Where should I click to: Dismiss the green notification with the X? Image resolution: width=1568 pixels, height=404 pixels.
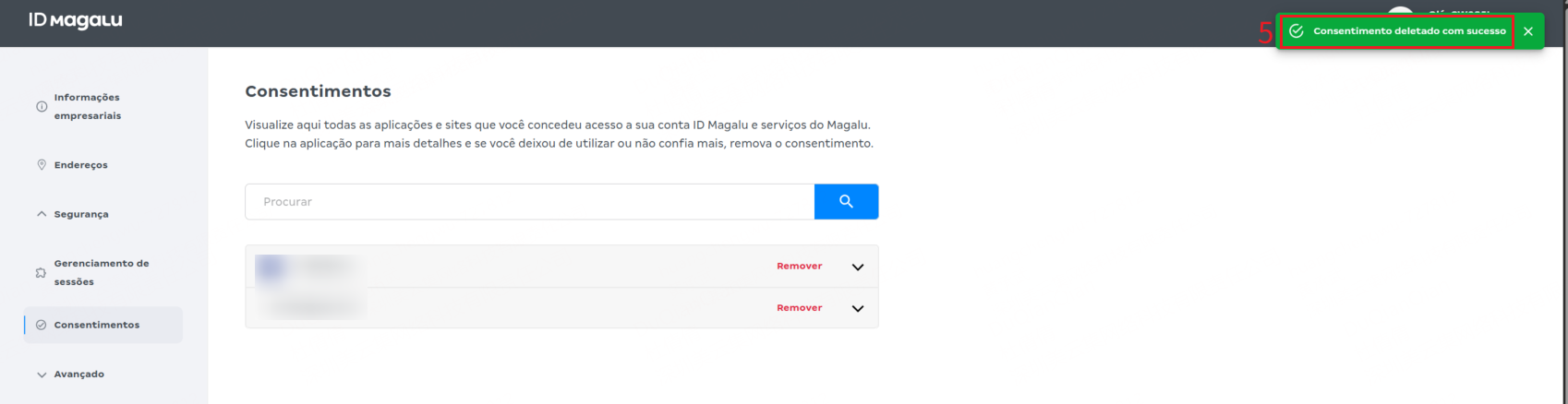pyautogui.click(x=1528, y=31)
